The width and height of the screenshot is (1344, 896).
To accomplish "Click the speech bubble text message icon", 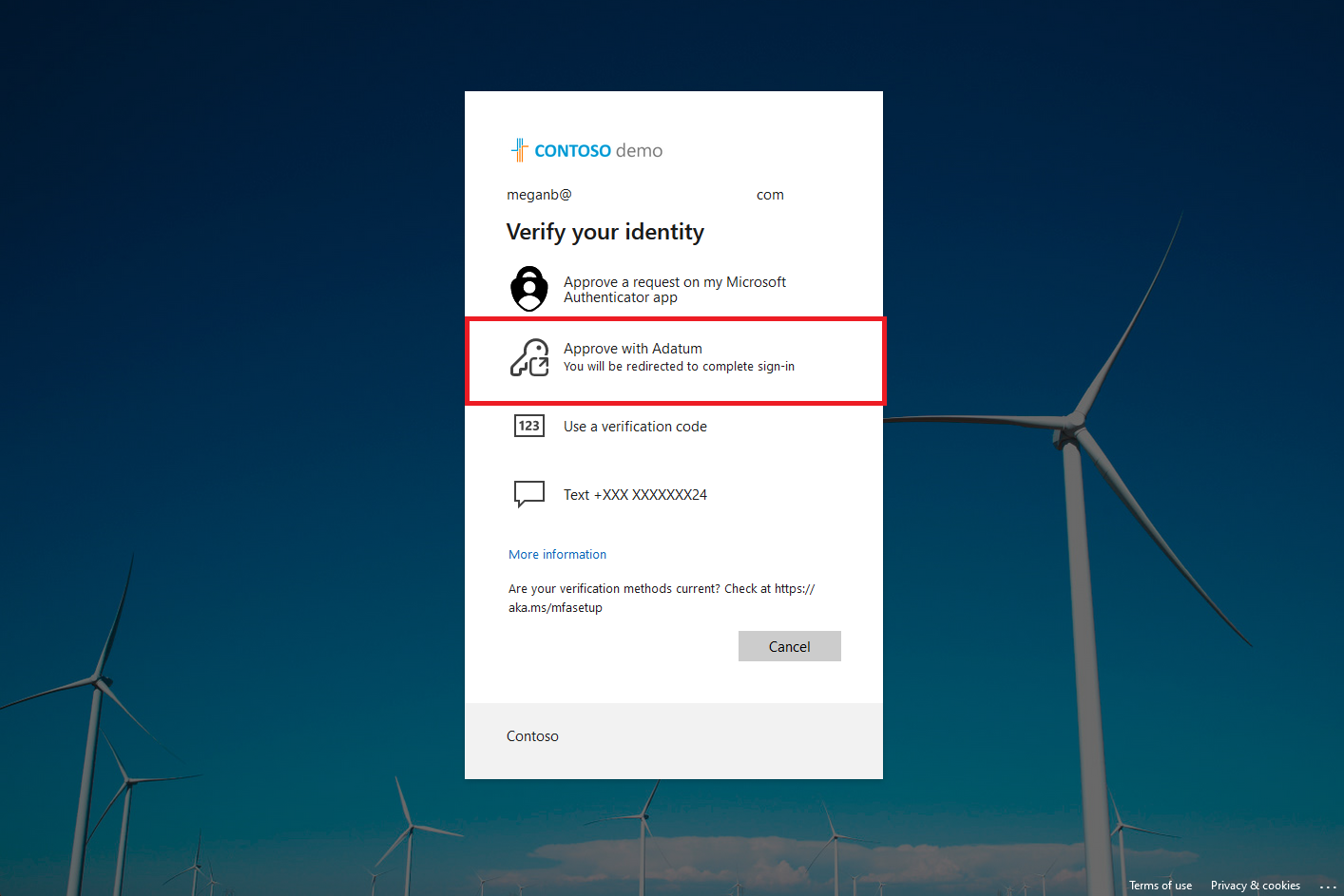I will click(x=529, y=494).
